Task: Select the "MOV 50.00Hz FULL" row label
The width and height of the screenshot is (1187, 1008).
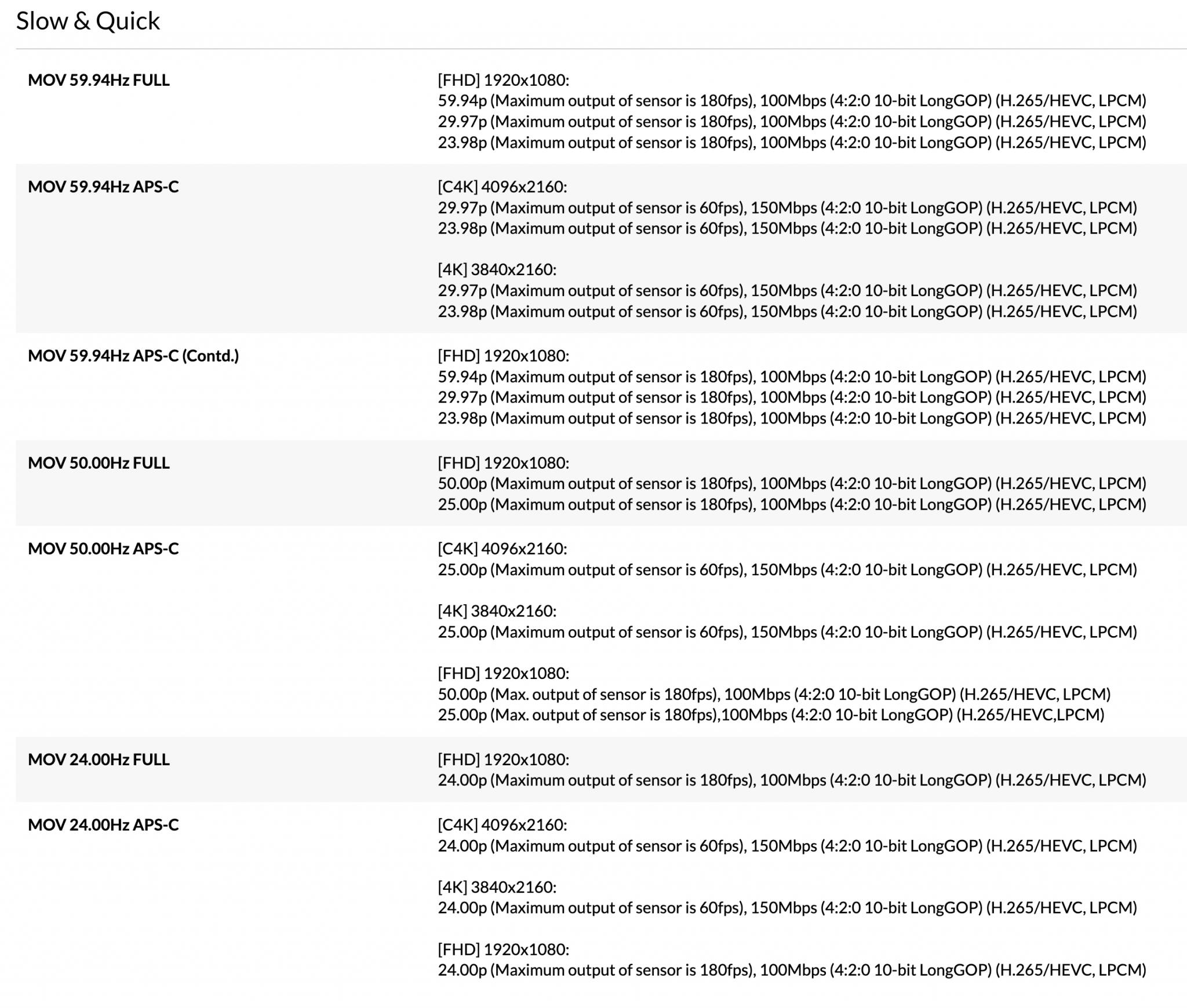Action: click(99, 463)
